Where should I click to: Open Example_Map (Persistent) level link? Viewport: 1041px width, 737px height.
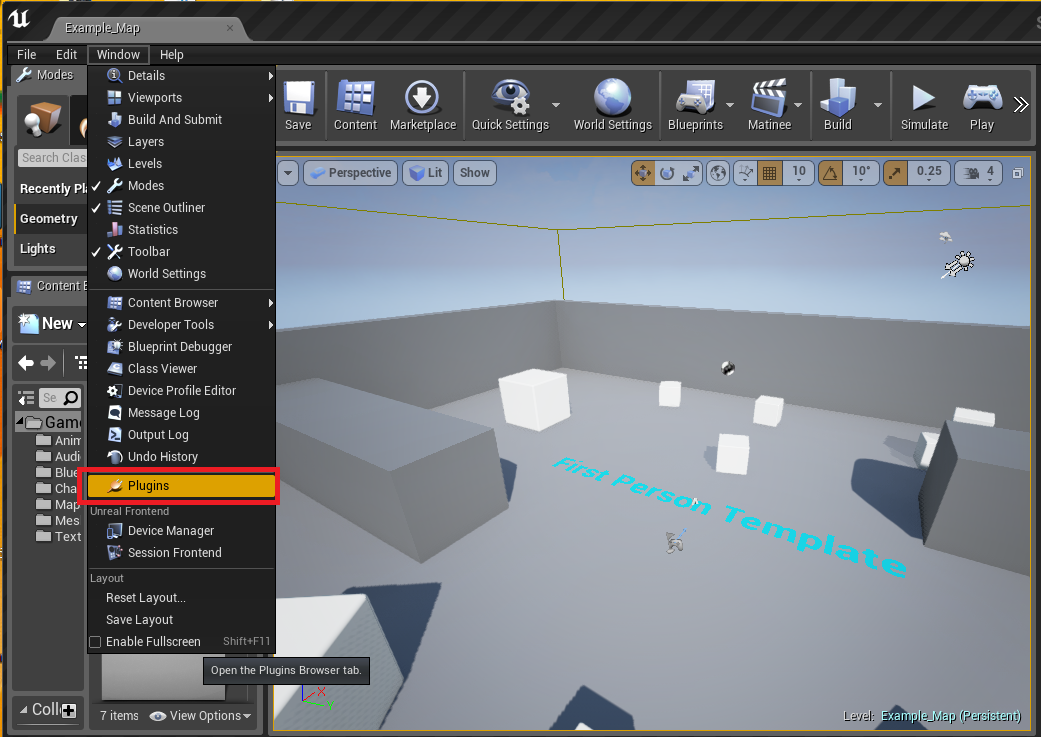point(951,716)
